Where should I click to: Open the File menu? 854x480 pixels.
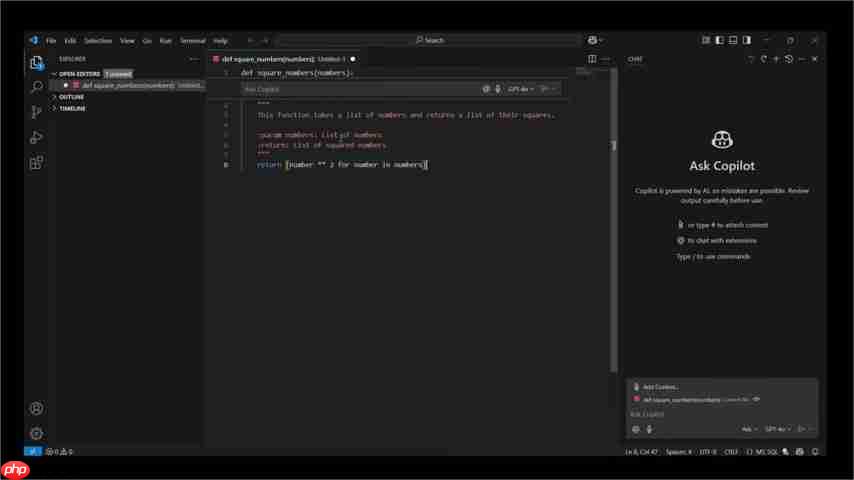(x=51, y=41)
